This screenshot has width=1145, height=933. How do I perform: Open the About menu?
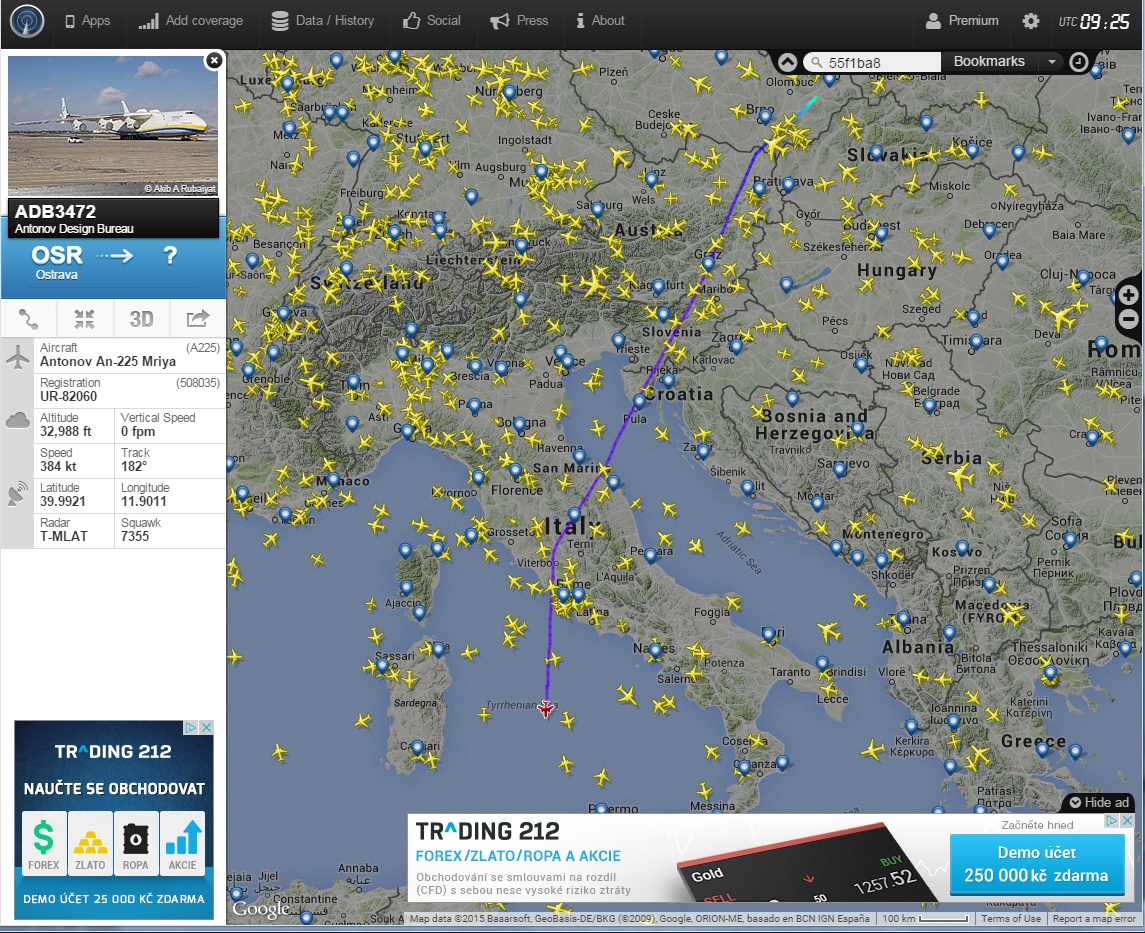coord(600,21)
